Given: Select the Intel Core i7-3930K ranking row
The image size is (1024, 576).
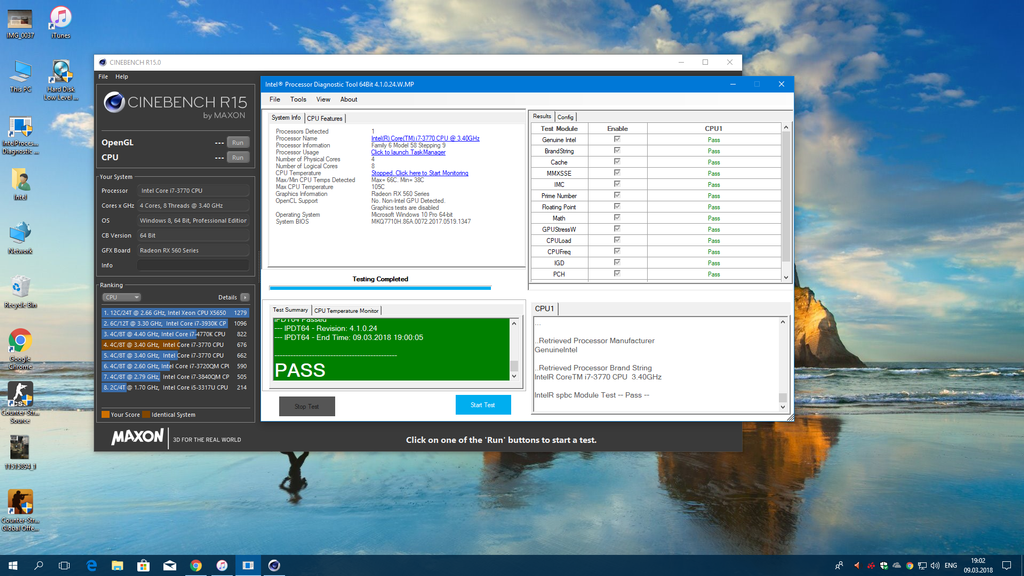Looking at the screenshot, I should pos(175,323).
